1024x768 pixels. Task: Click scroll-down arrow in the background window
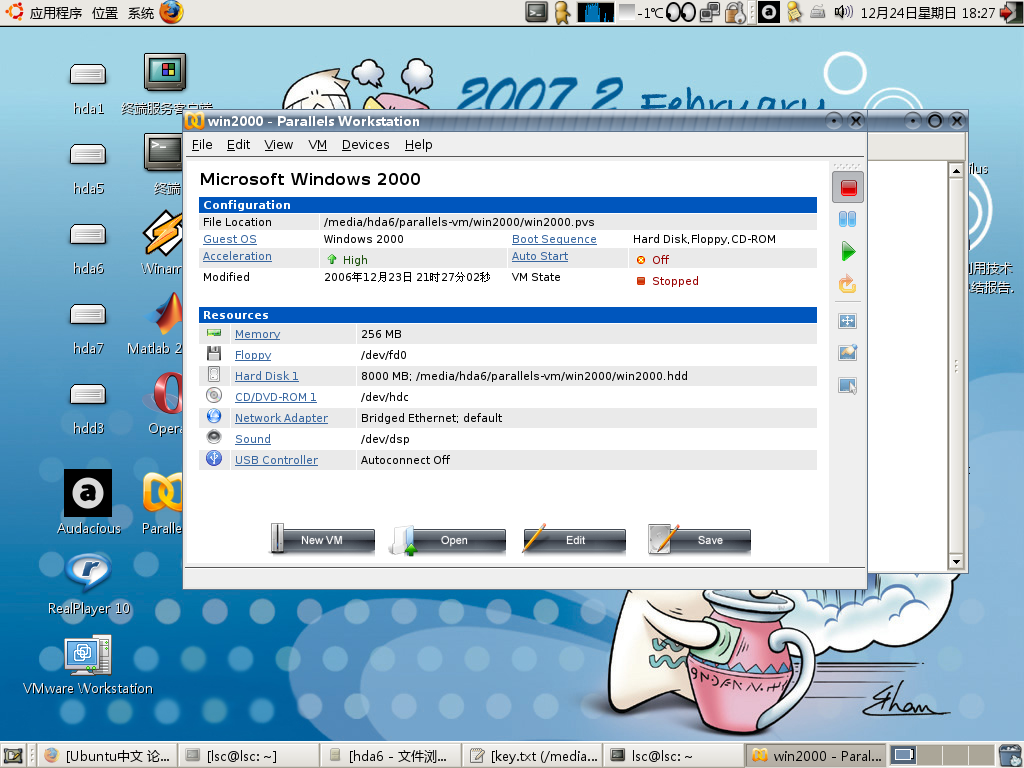(x=956, y=562)
